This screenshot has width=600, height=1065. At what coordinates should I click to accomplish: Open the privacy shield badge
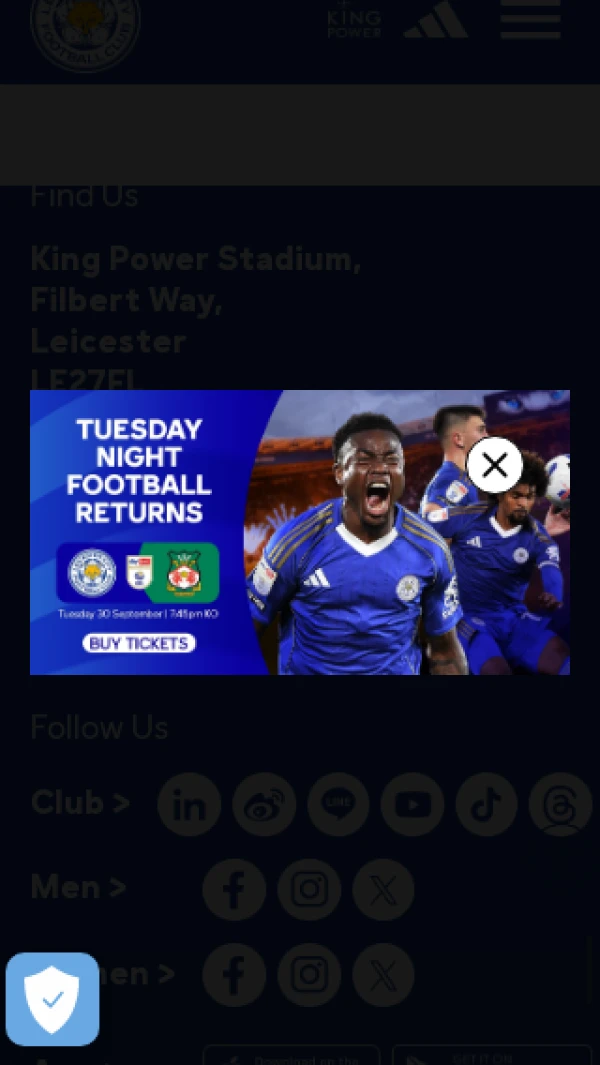52,999
